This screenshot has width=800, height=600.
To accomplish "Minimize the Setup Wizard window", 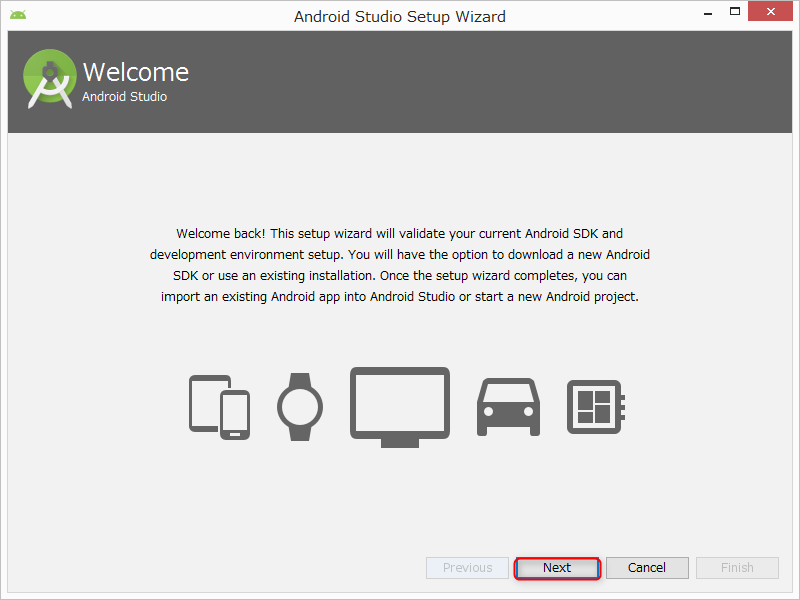I will [708, 13].
